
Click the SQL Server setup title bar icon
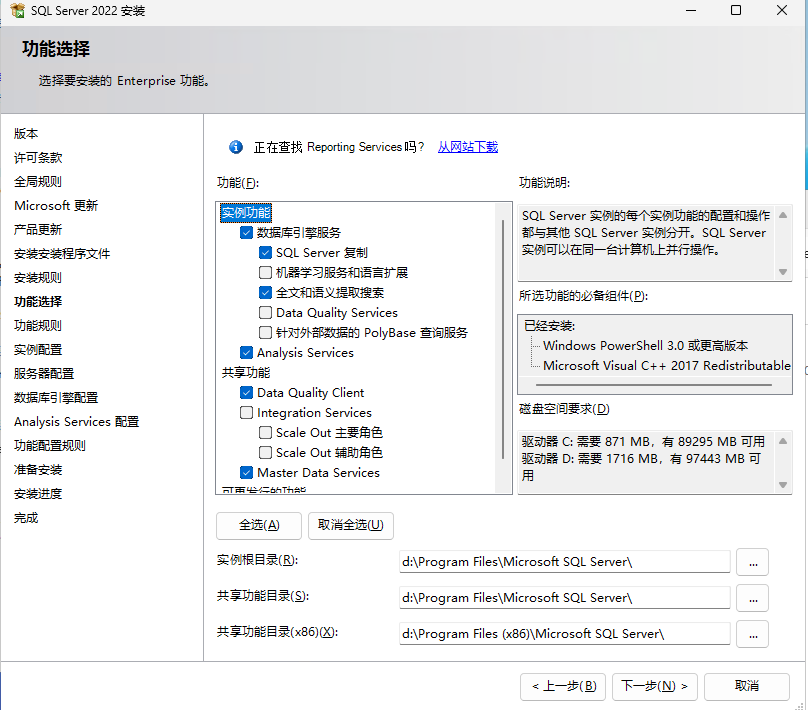(18, 10)
